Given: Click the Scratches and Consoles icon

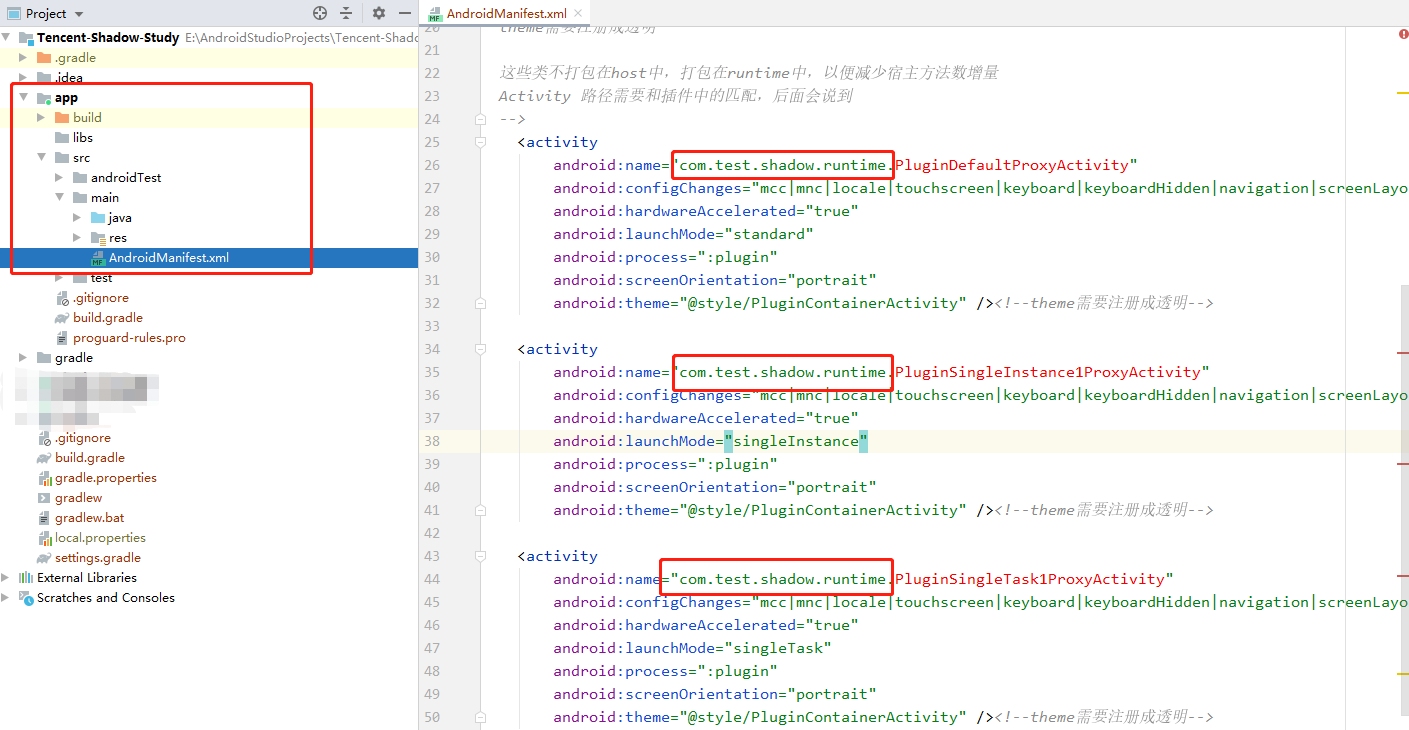Looking at the screenshot, I should click(x=26, y=597).
